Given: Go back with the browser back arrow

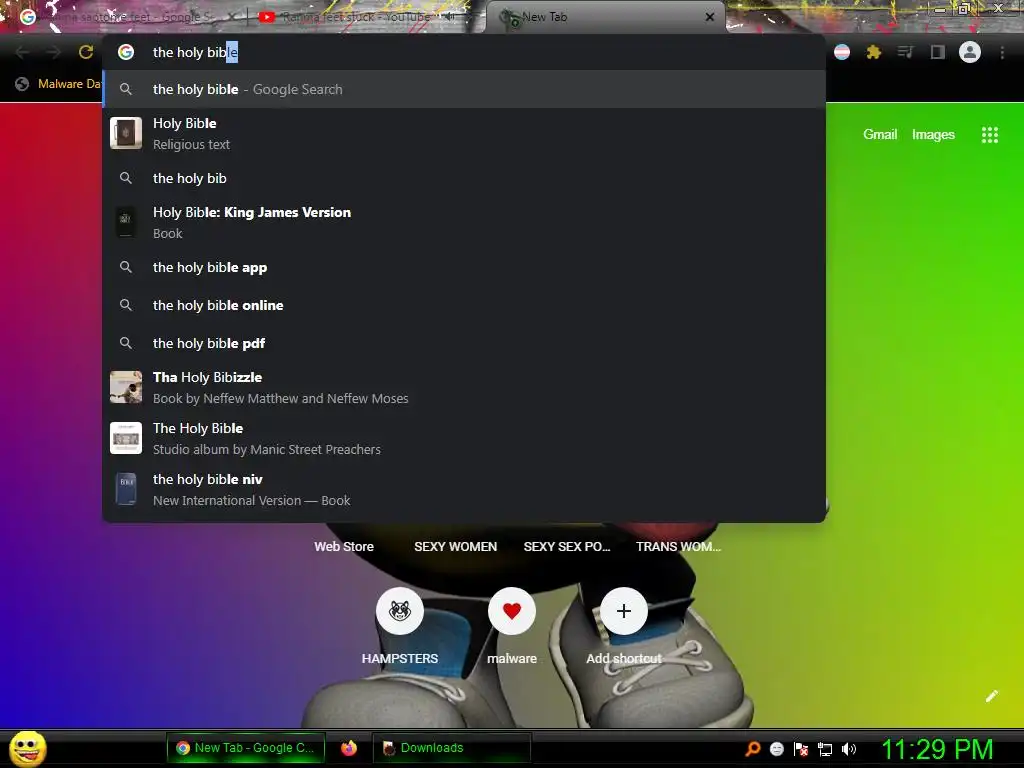Looking at the screenshot, I should tap(22, 52).
